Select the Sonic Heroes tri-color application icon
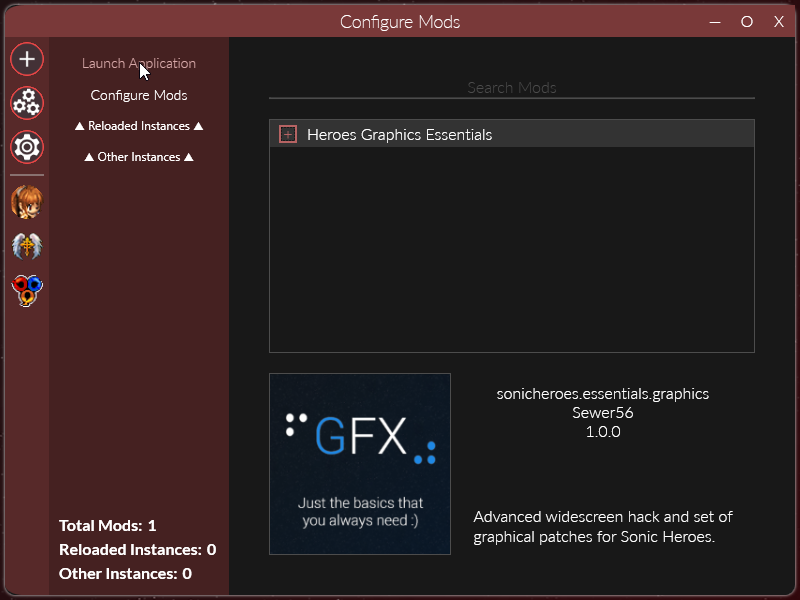800x600 pixels. (x=27, y=290)
